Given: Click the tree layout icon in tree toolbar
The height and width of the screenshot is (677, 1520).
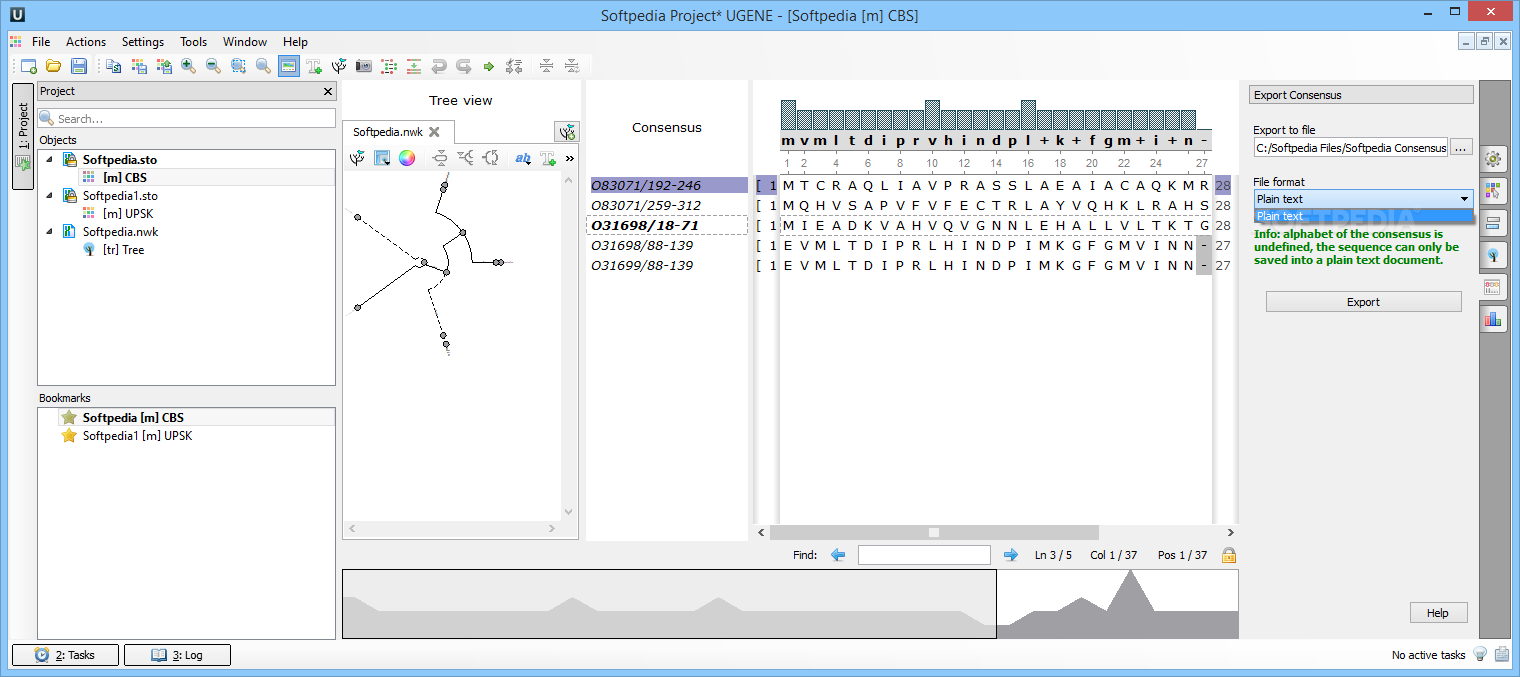Looking at the screenshot, I should 357,158.
